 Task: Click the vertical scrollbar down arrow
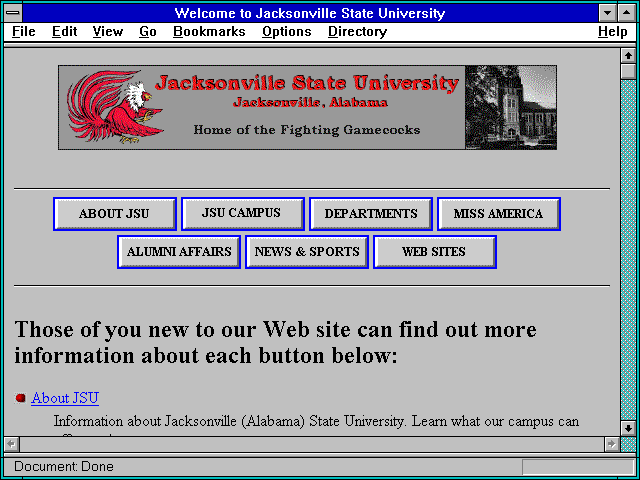pyautogui.click(x=628, y=428)
